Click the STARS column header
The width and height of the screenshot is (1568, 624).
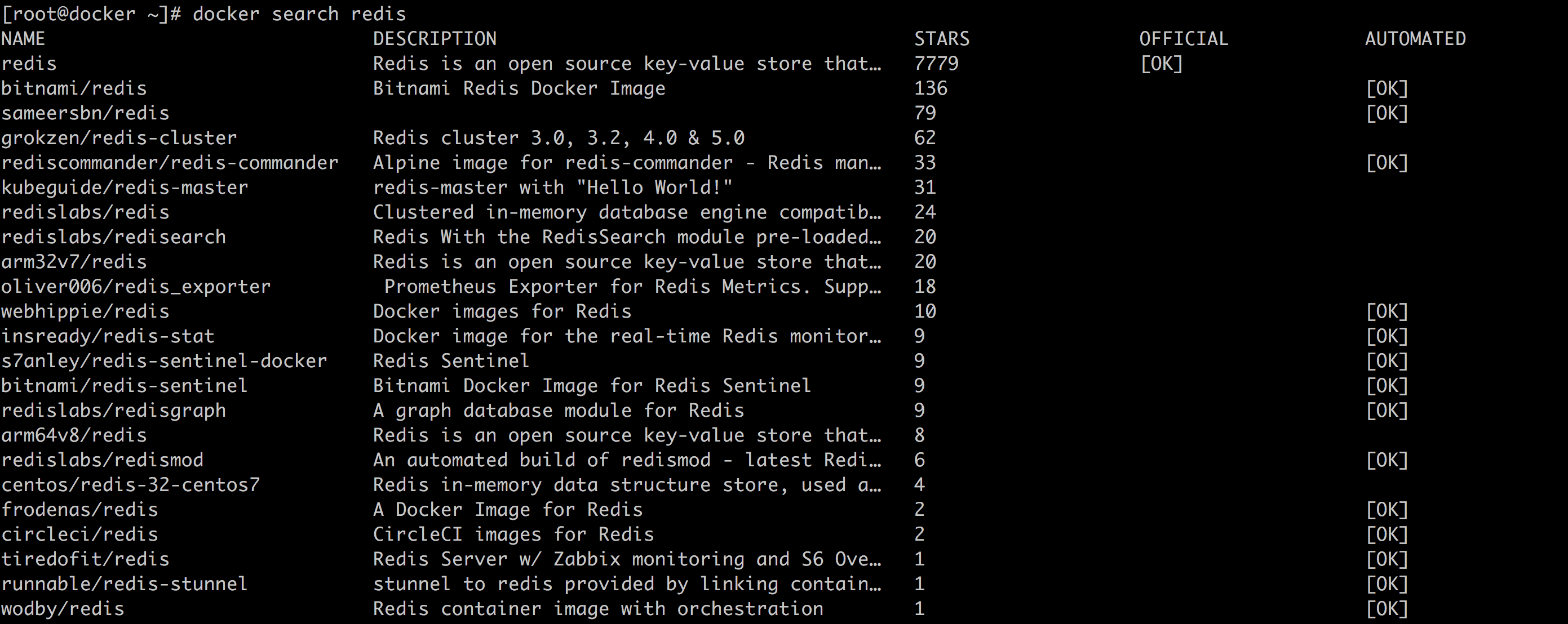tap(942, 39)
